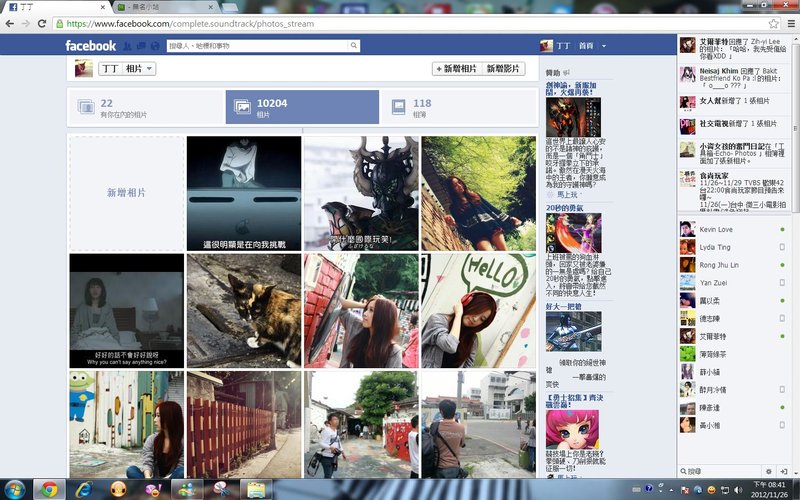Open a new browser tab
Viewport: 800px width, 500px height.
(230, 7)
